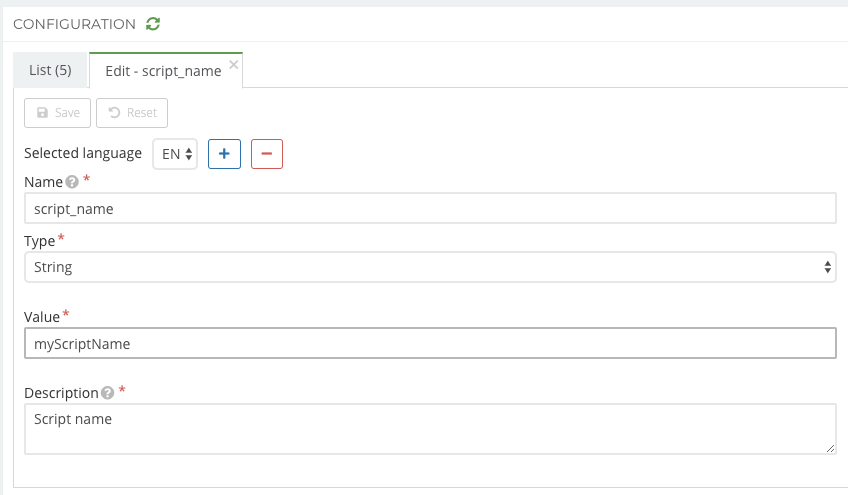Screen dimensions: 848x495
Task: Expand the Type dropdown showing String
Action: 429,267
